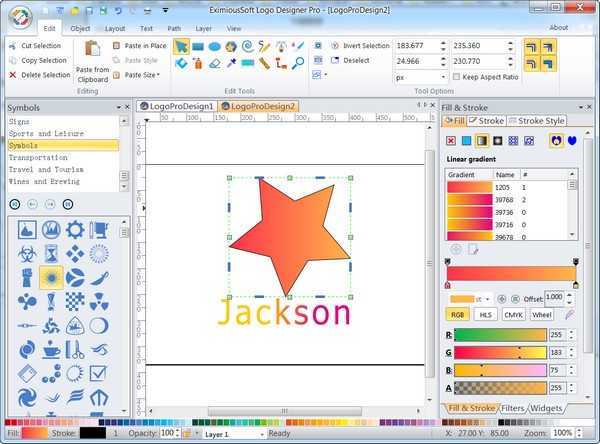Click Copy Selection
Image resolution: width=600 pixels, height=444 pixels.
click(38, 60)
